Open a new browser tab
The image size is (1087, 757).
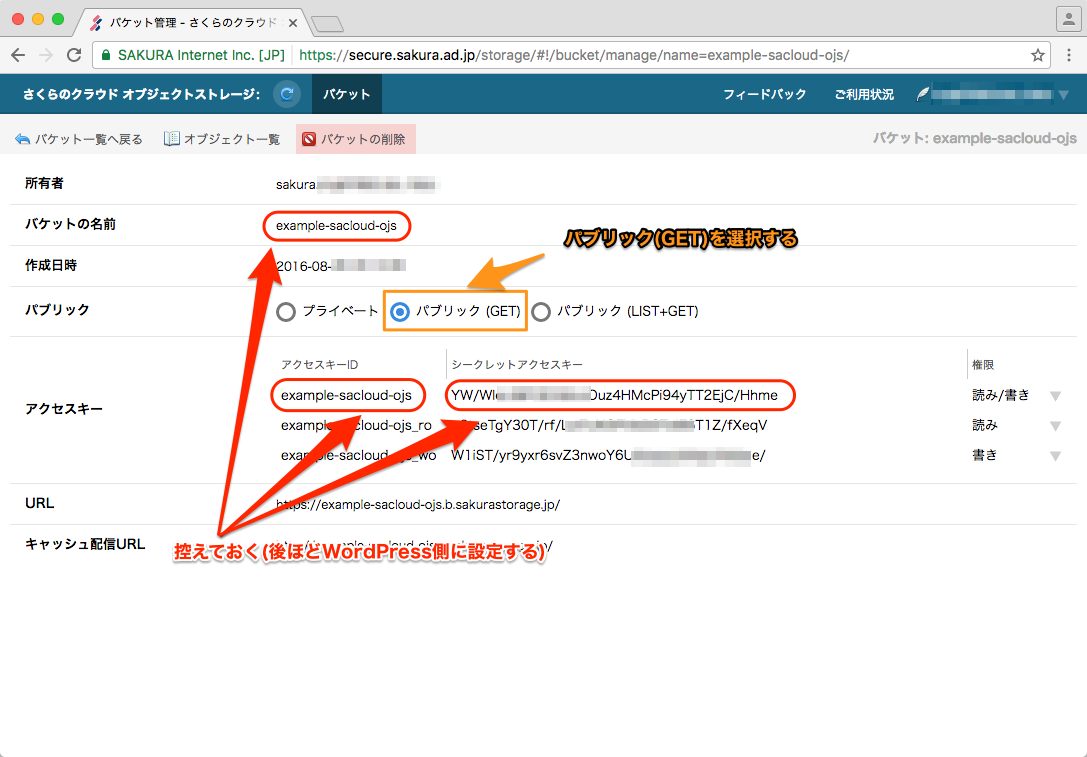click(327, 24)
